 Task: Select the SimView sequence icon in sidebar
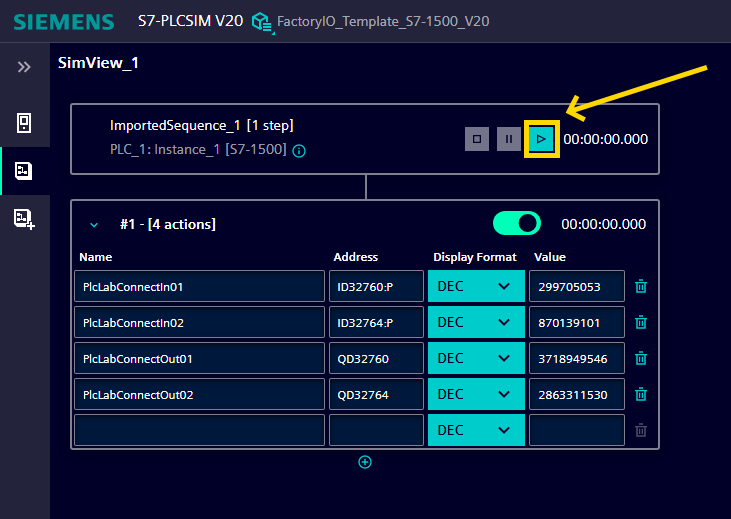(24, 171)
